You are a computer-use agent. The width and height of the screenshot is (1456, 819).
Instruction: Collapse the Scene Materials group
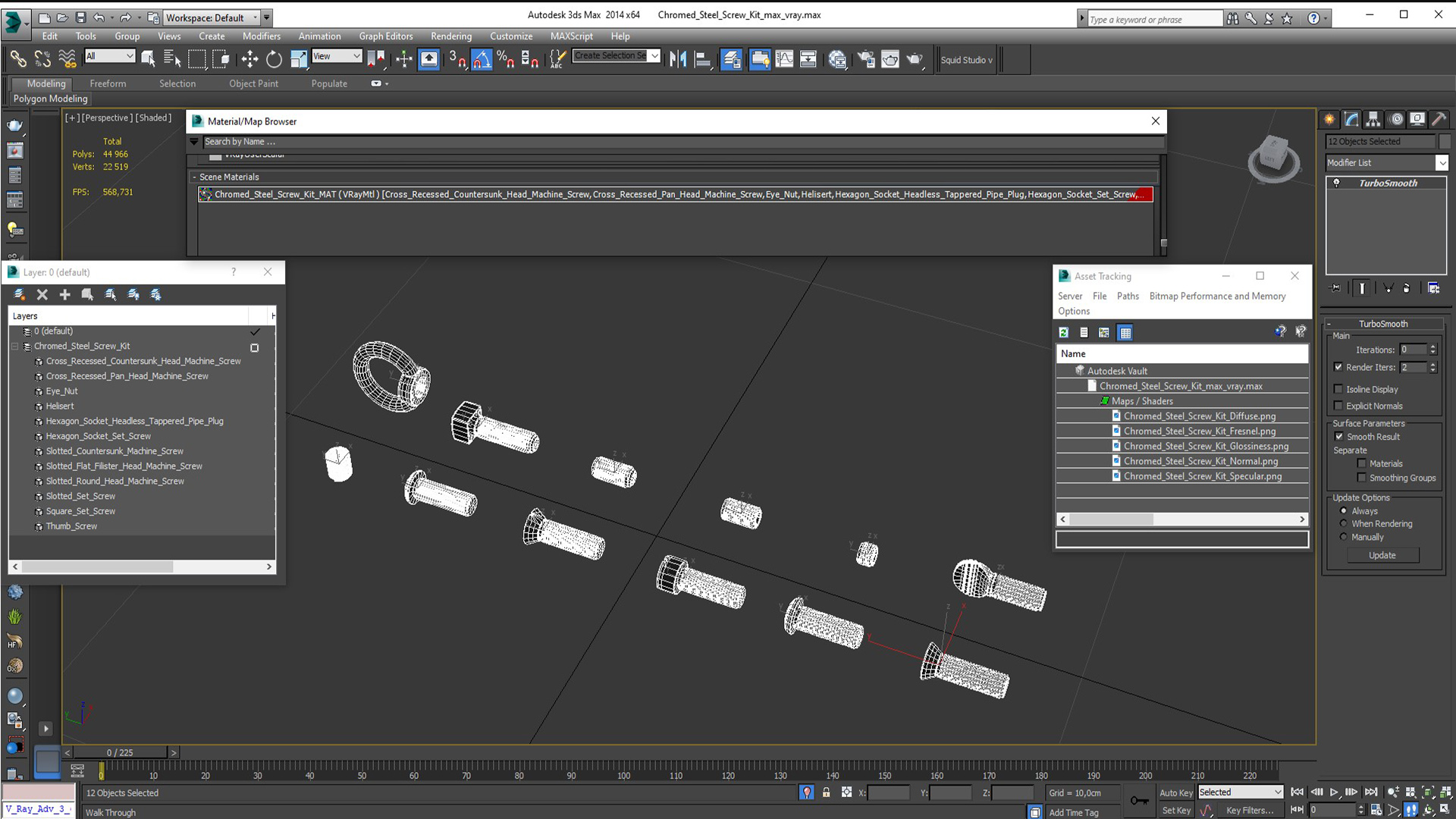click(194, 177)
